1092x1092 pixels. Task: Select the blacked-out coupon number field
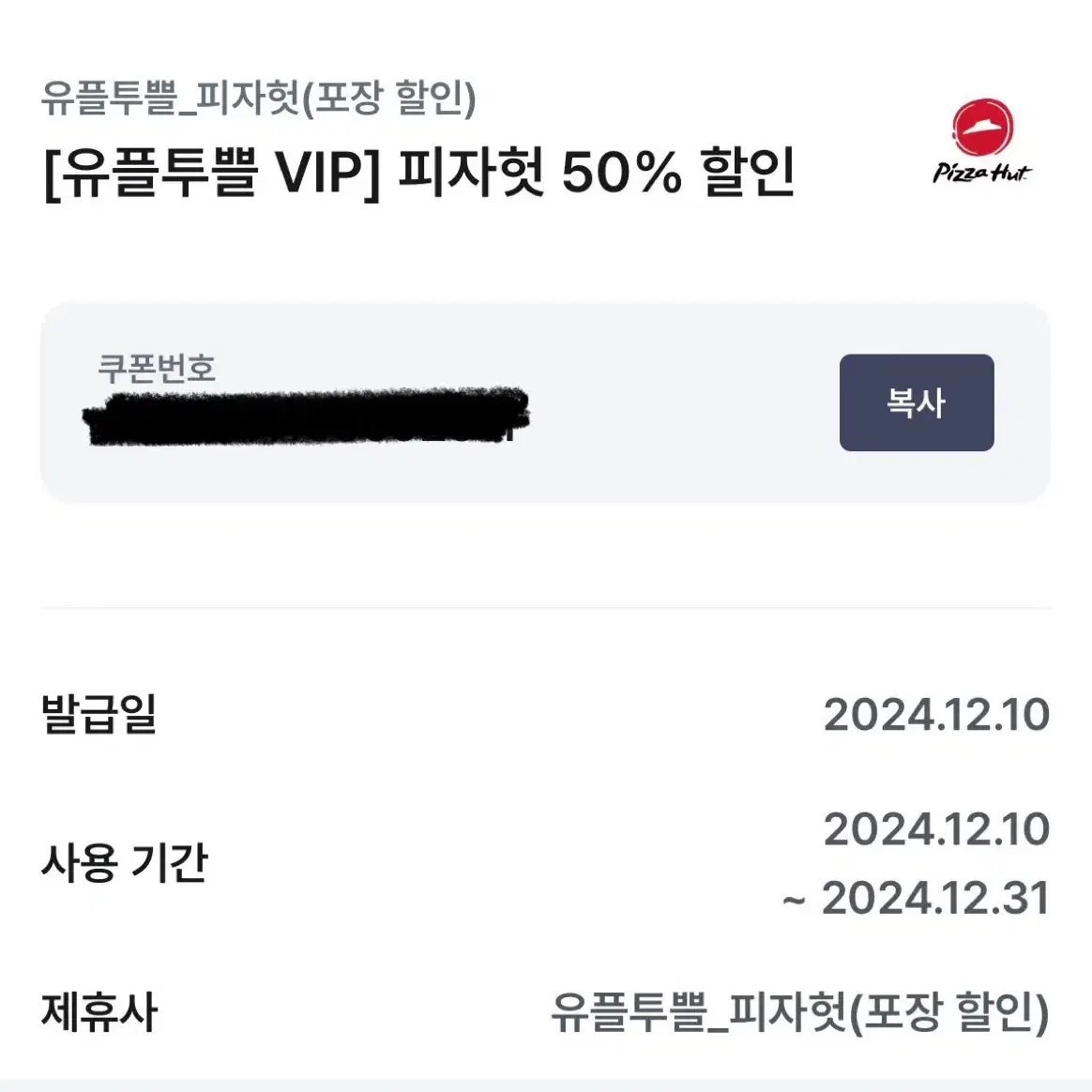307,416
